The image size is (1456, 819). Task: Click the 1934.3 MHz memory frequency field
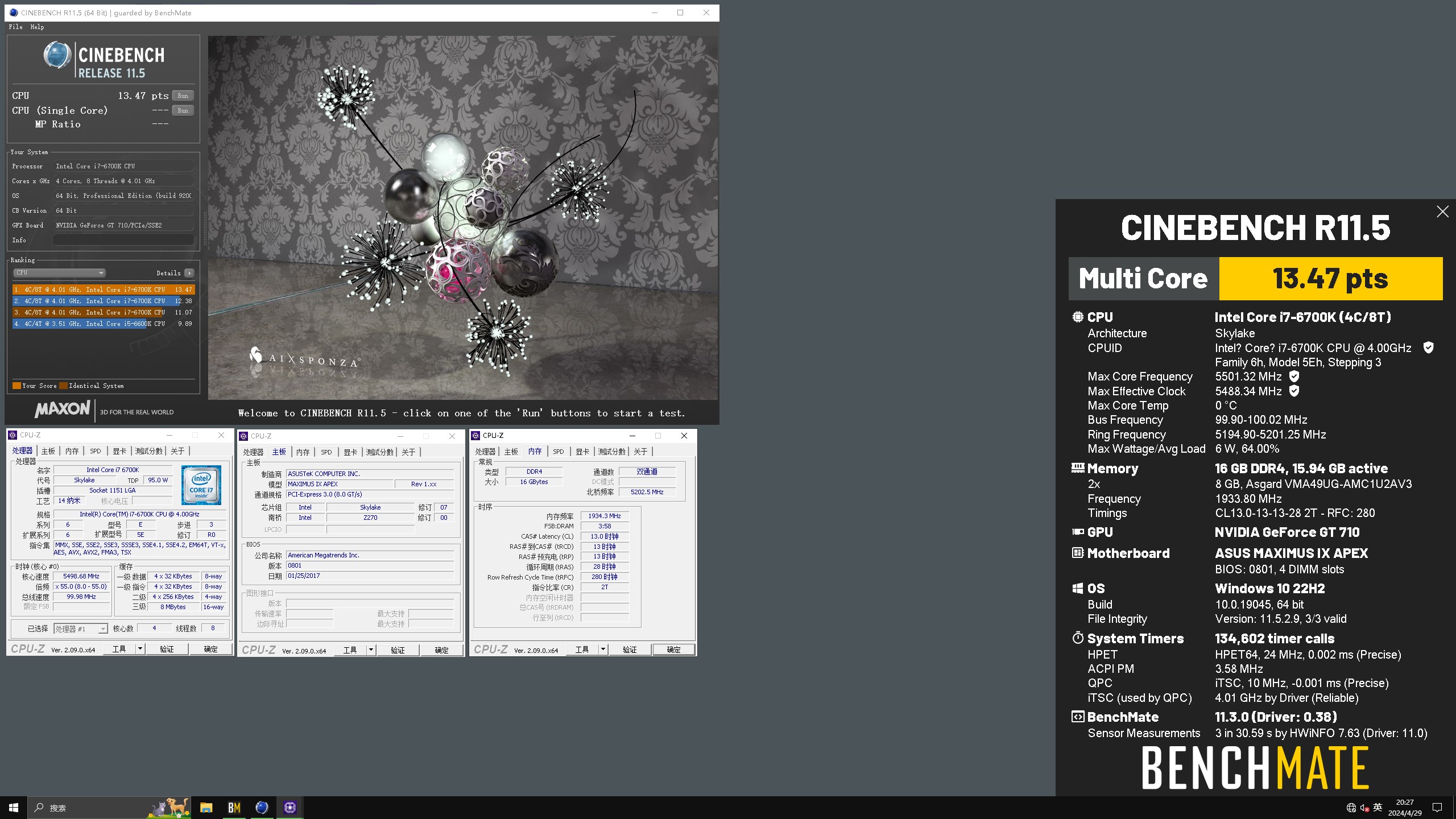[605, 516]
